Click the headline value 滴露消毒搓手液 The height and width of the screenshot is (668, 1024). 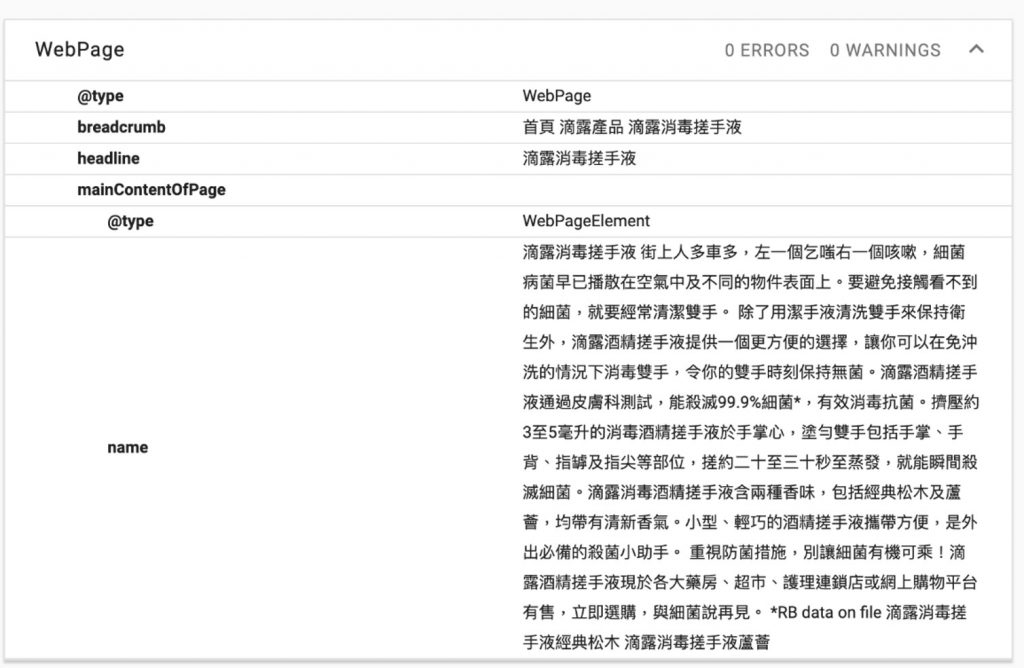coord(579,159)
